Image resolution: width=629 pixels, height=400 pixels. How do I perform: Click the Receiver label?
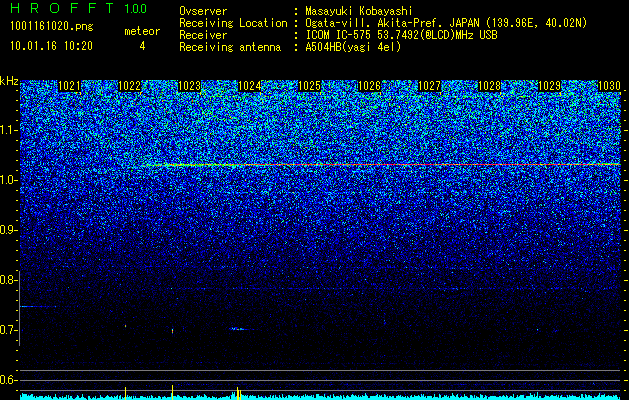(203, 35)
